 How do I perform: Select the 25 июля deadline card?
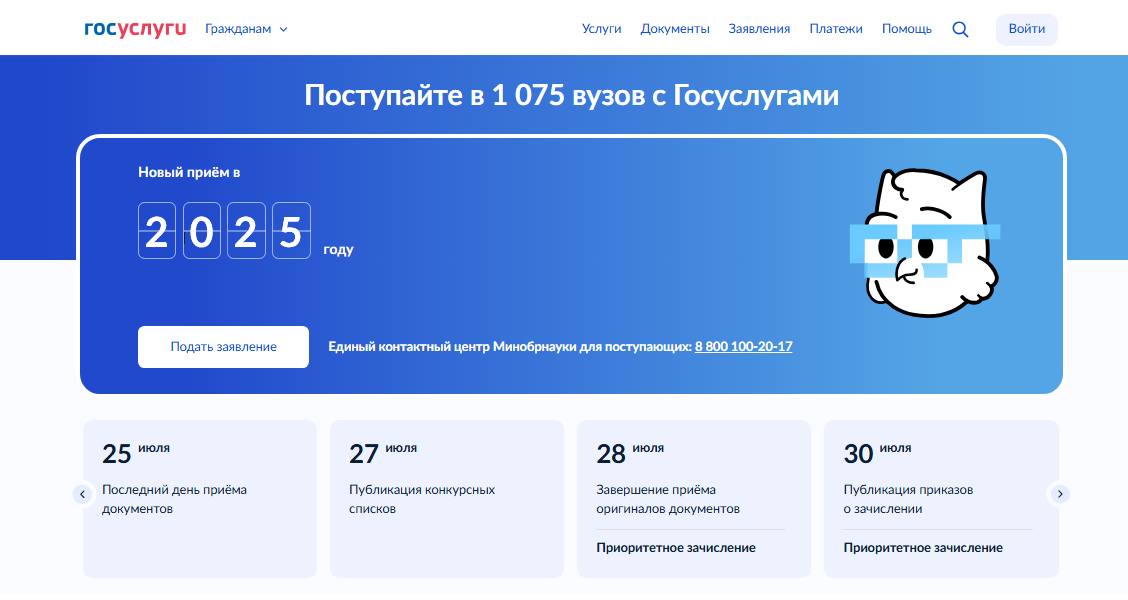coord(200,499)
